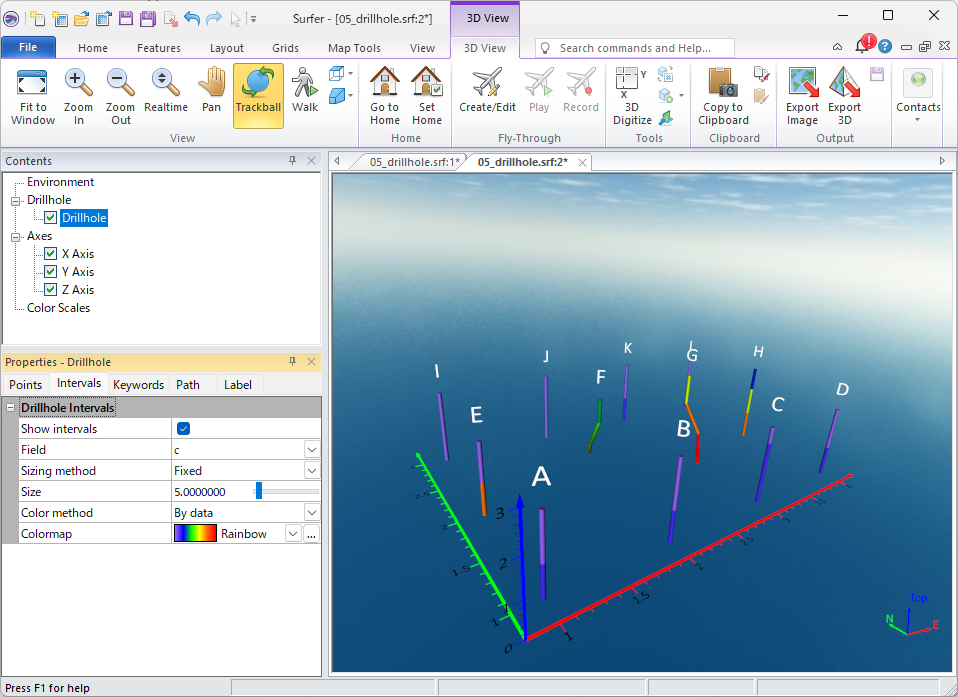This screenshot has height=697, width=958.
Task: Uncheck the X Axis visibility checkbox
Action: coord(50,254)
